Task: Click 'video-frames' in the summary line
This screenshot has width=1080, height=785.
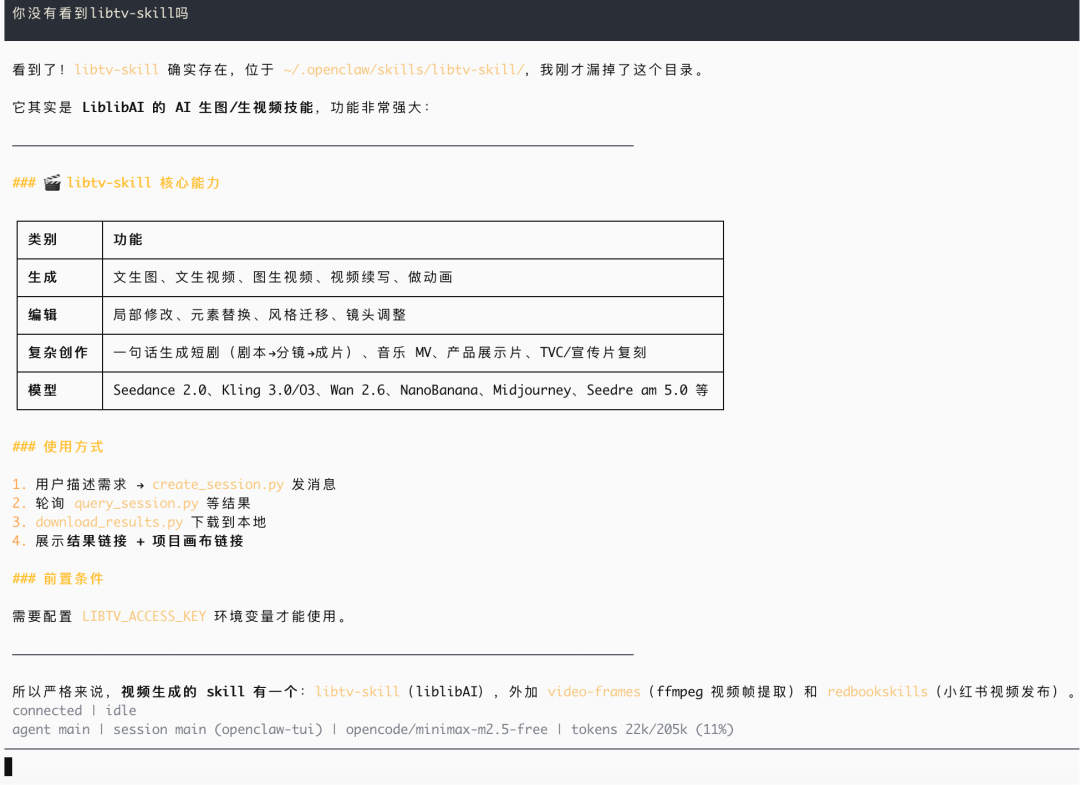Action: coord(594,692)
